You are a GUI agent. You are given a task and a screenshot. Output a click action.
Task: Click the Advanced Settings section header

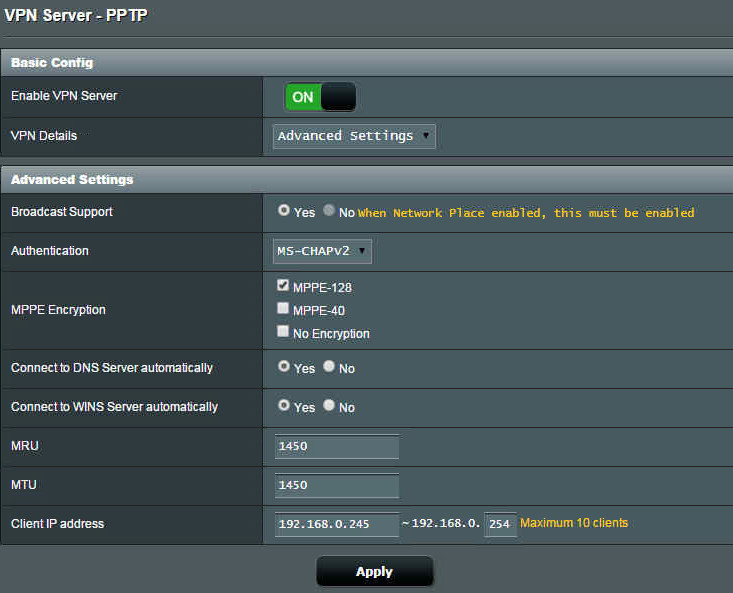click(367, 179)
